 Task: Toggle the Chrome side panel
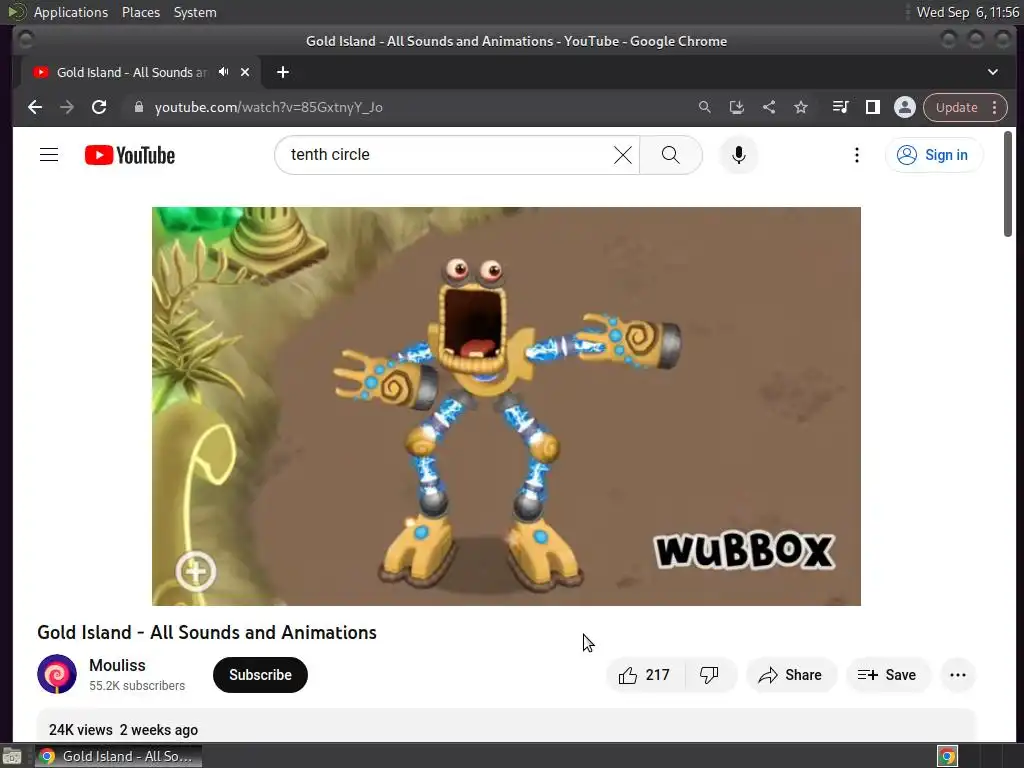[872, 107]
